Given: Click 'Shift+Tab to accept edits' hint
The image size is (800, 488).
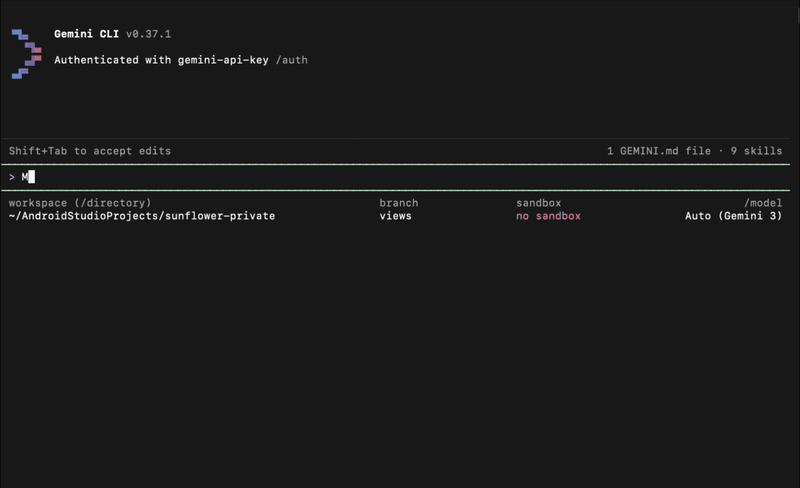Looking at the screenshot, I should click(90, 151).
